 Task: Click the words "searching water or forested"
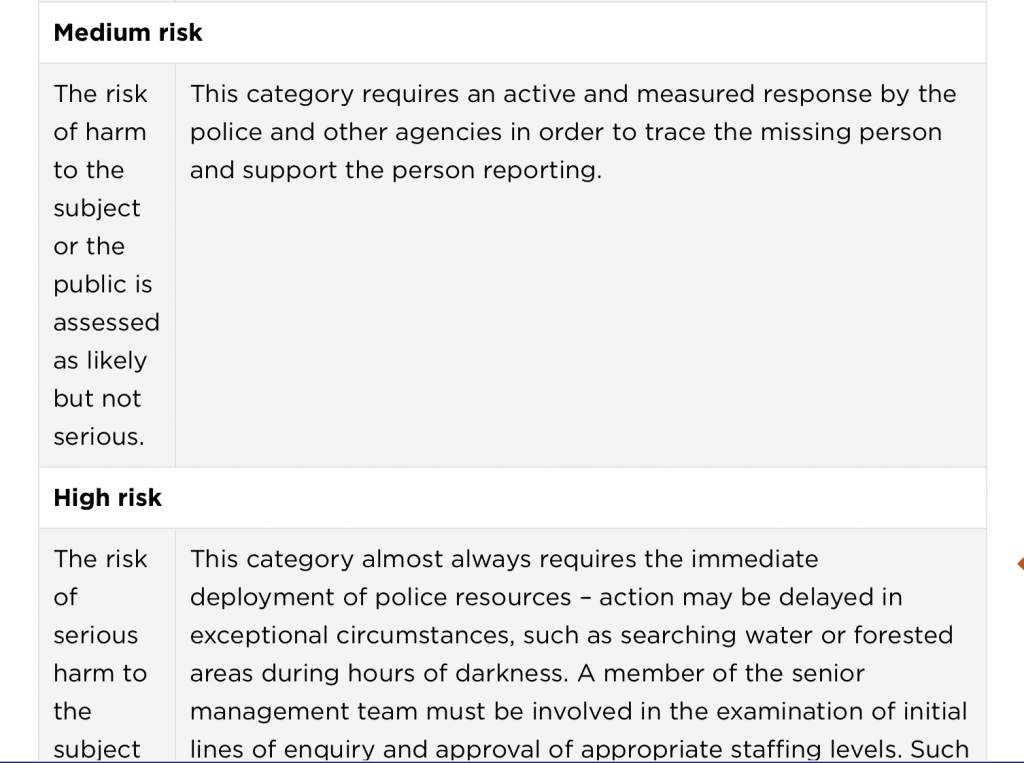click(782, 635)
